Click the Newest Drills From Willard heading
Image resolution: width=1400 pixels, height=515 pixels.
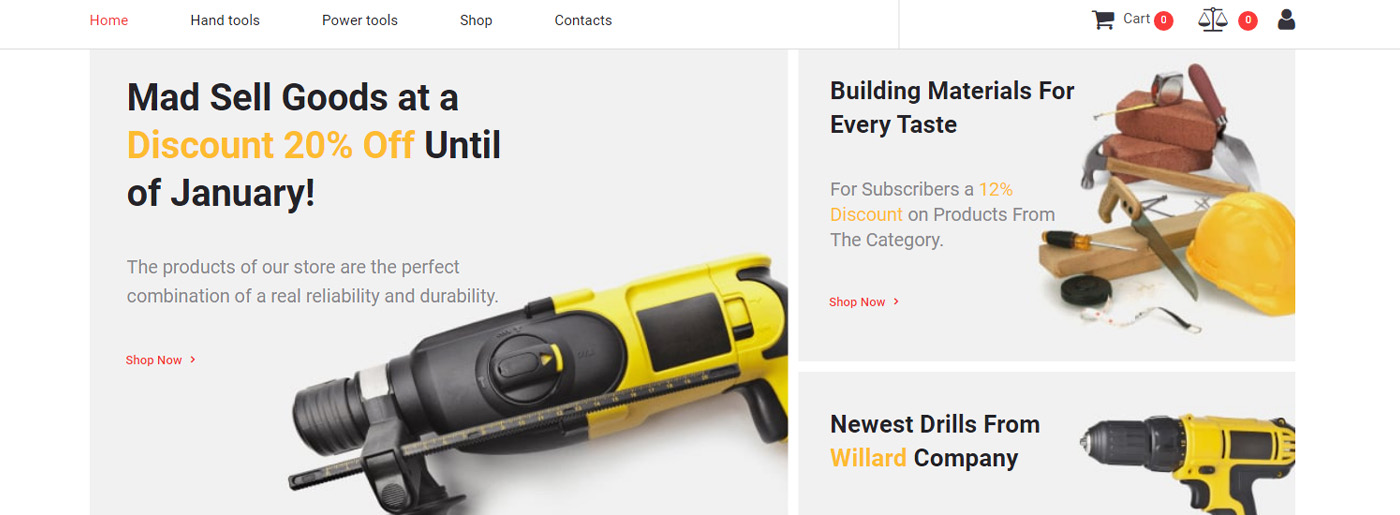(935, 441)
